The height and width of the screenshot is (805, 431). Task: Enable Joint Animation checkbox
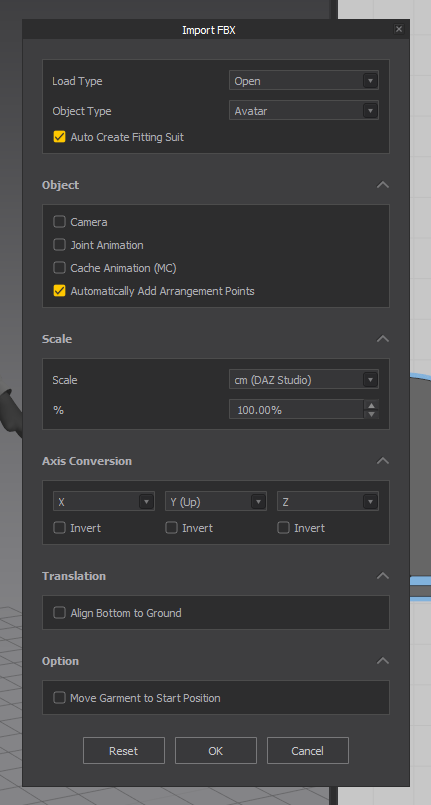point(60,245)
